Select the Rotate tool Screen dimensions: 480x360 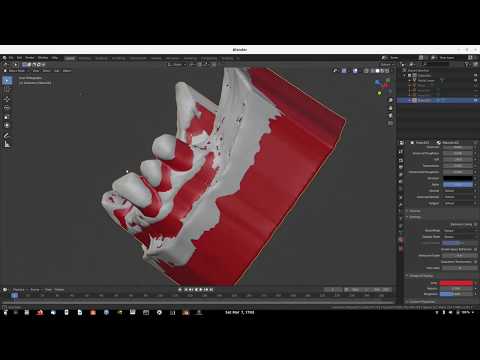coord(7,108)
